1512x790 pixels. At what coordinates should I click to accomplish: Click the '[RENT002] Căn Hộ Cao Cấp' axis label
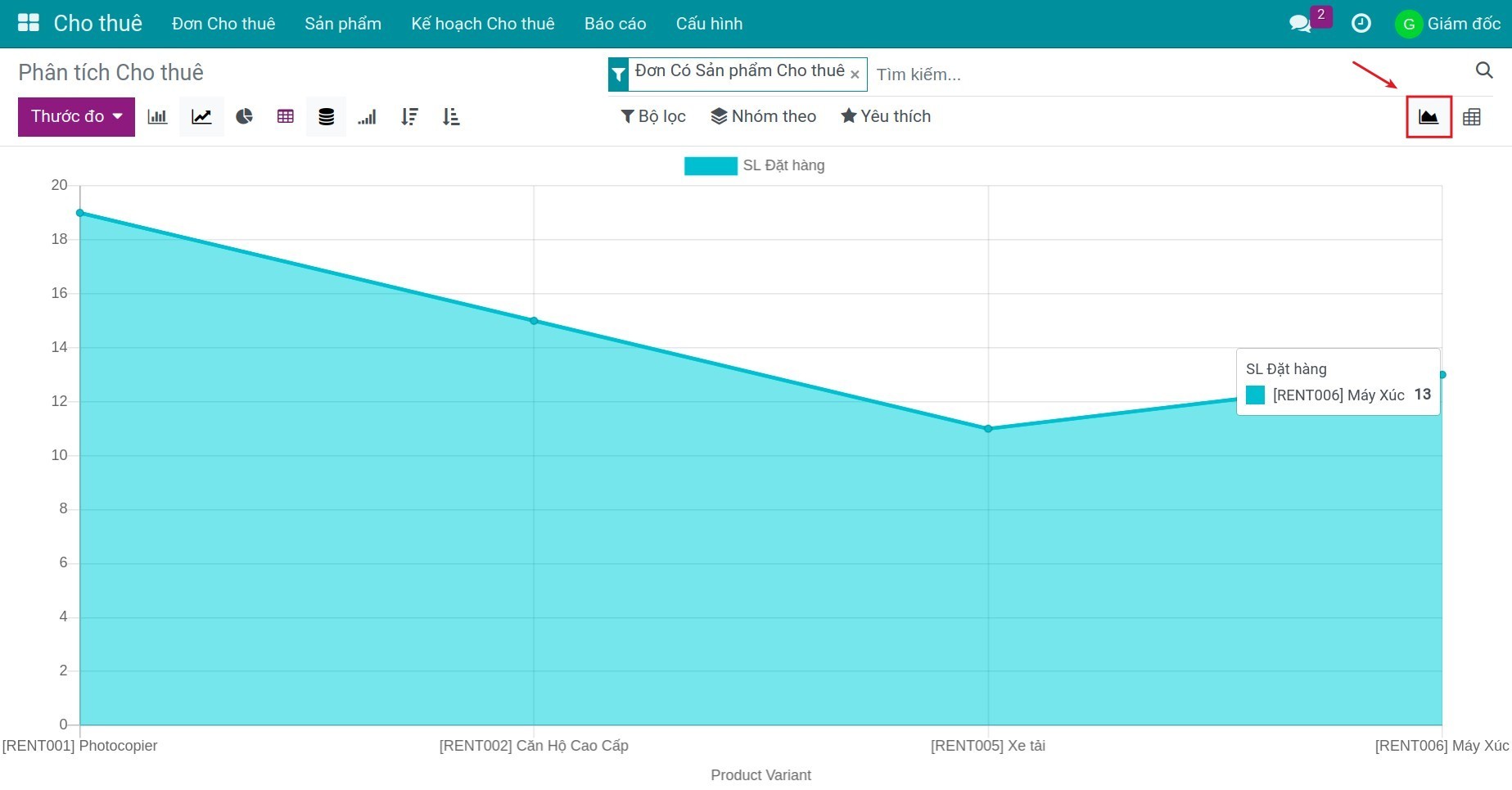[534, 746]
